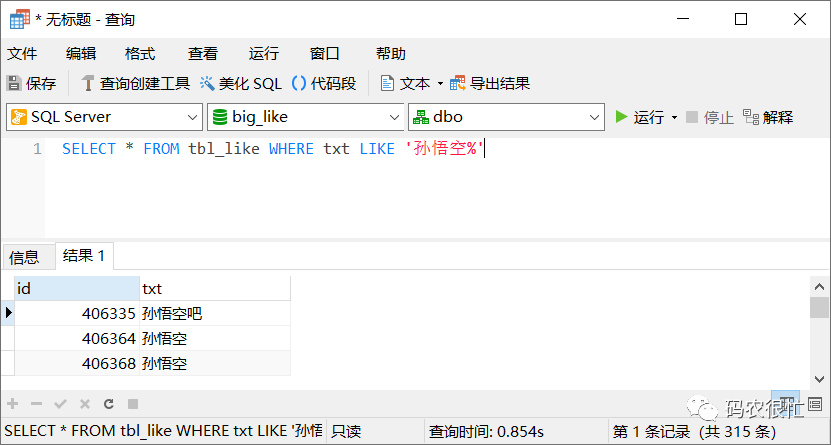This screenshot has width=831, height=445.
Task: Select the txt cell 孙悟空吧
Action: point(215,314)
